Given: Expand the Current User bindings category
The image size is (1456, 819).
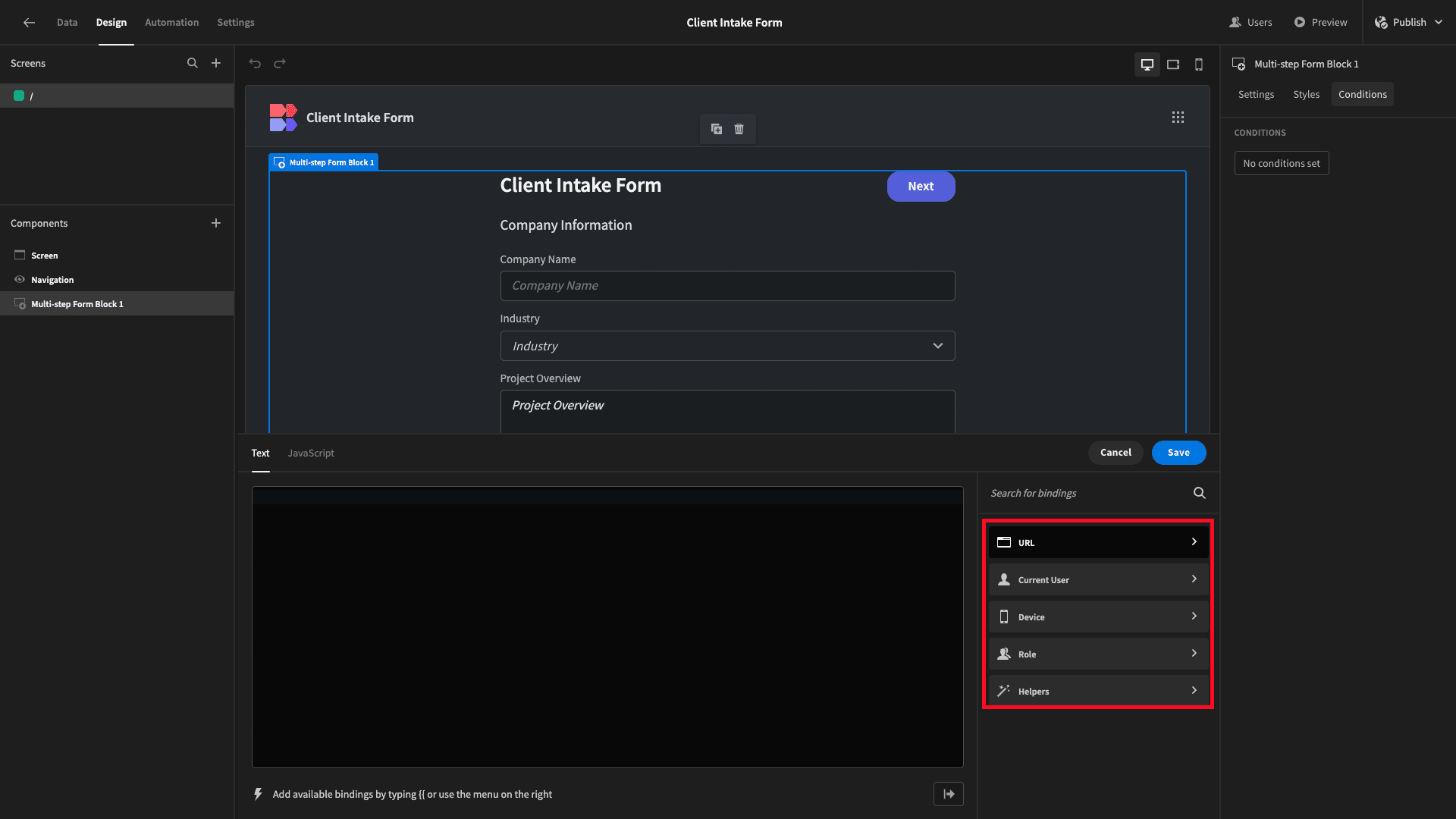Looking at the screenshot, I should pyautogui.click(x=1099, y=579).
